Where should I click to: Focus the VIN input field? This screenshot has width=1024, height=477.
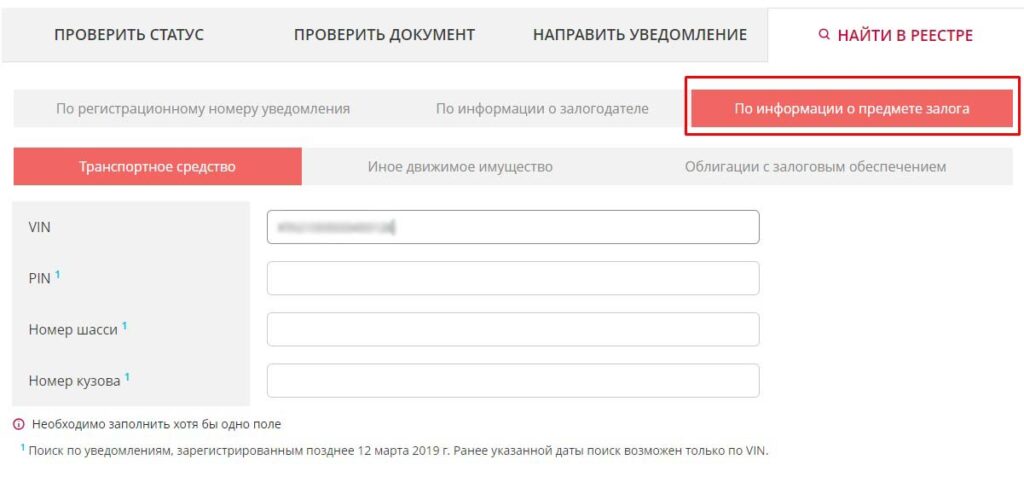512,227
